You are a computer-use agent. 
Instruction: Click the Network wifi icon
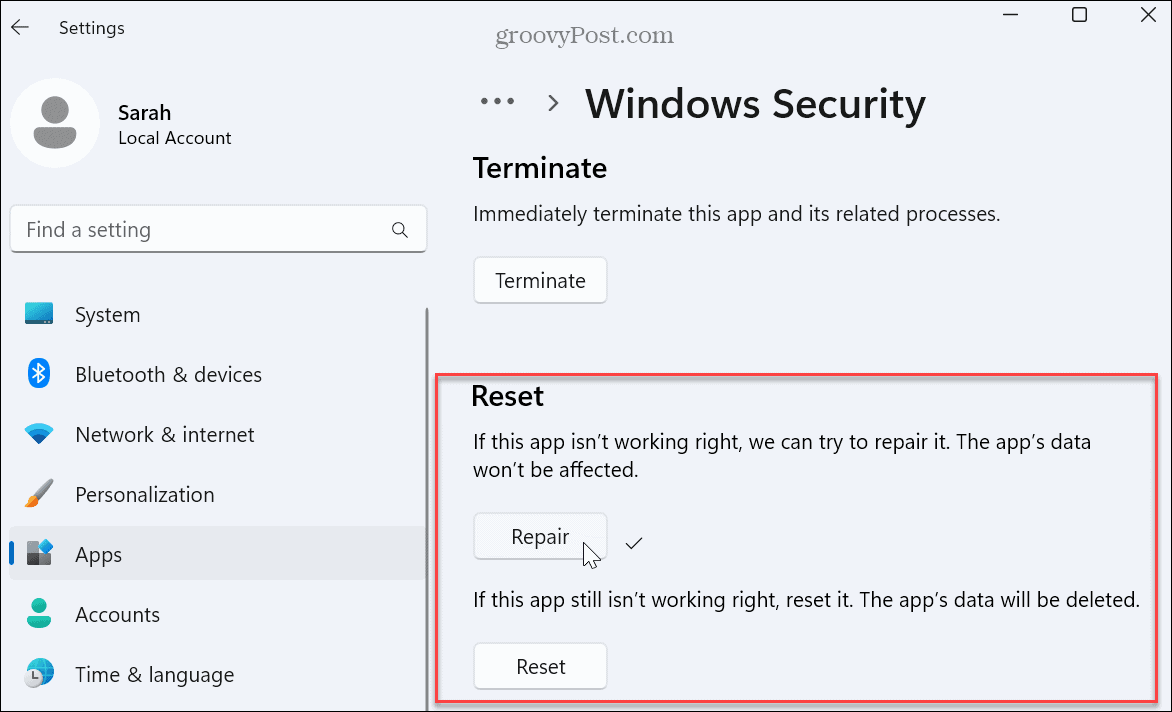click(x=39, y=433)
